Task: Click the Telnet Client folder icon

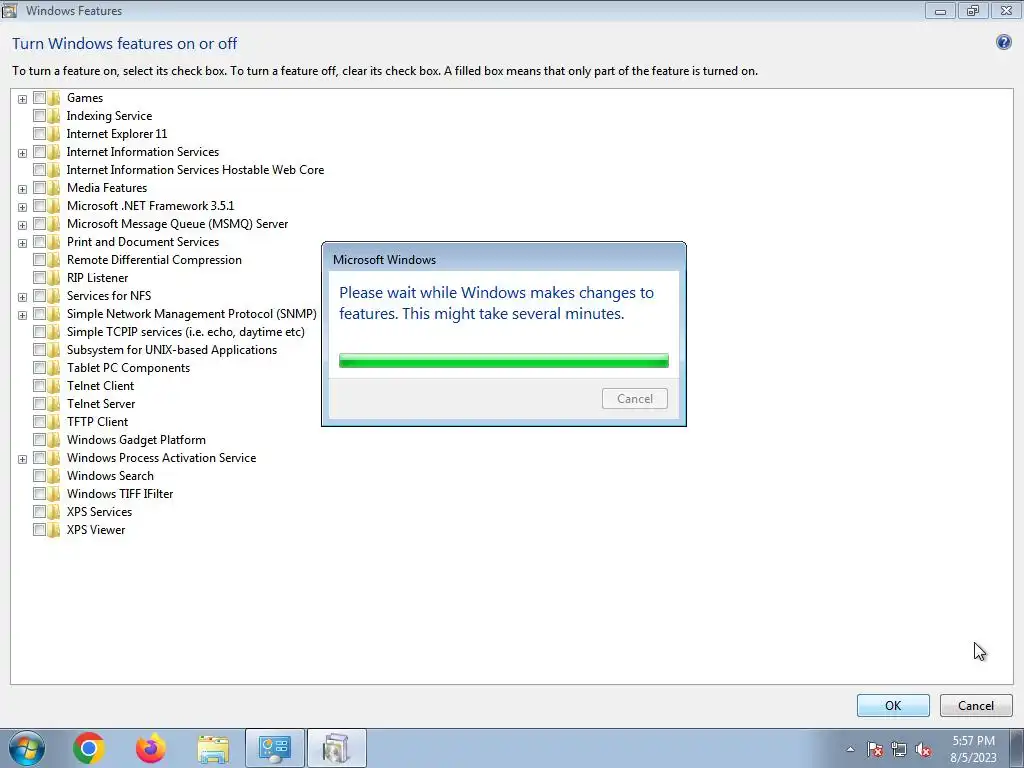Action: coord(54,386)
